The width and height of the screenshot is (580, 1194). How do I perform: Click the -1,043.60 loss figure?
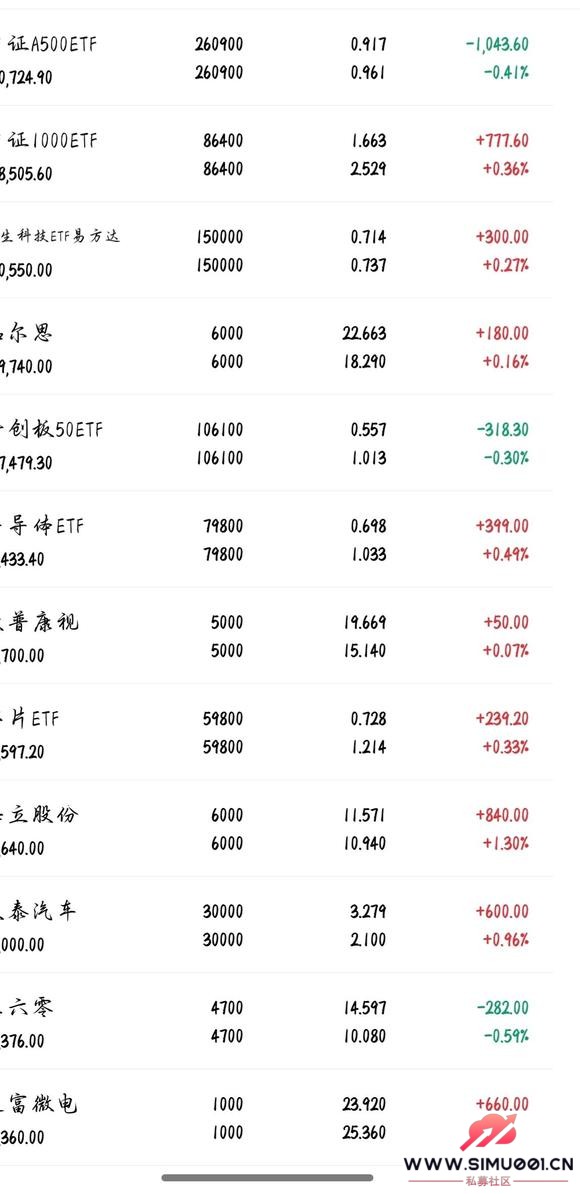click(x=497, y=44)
